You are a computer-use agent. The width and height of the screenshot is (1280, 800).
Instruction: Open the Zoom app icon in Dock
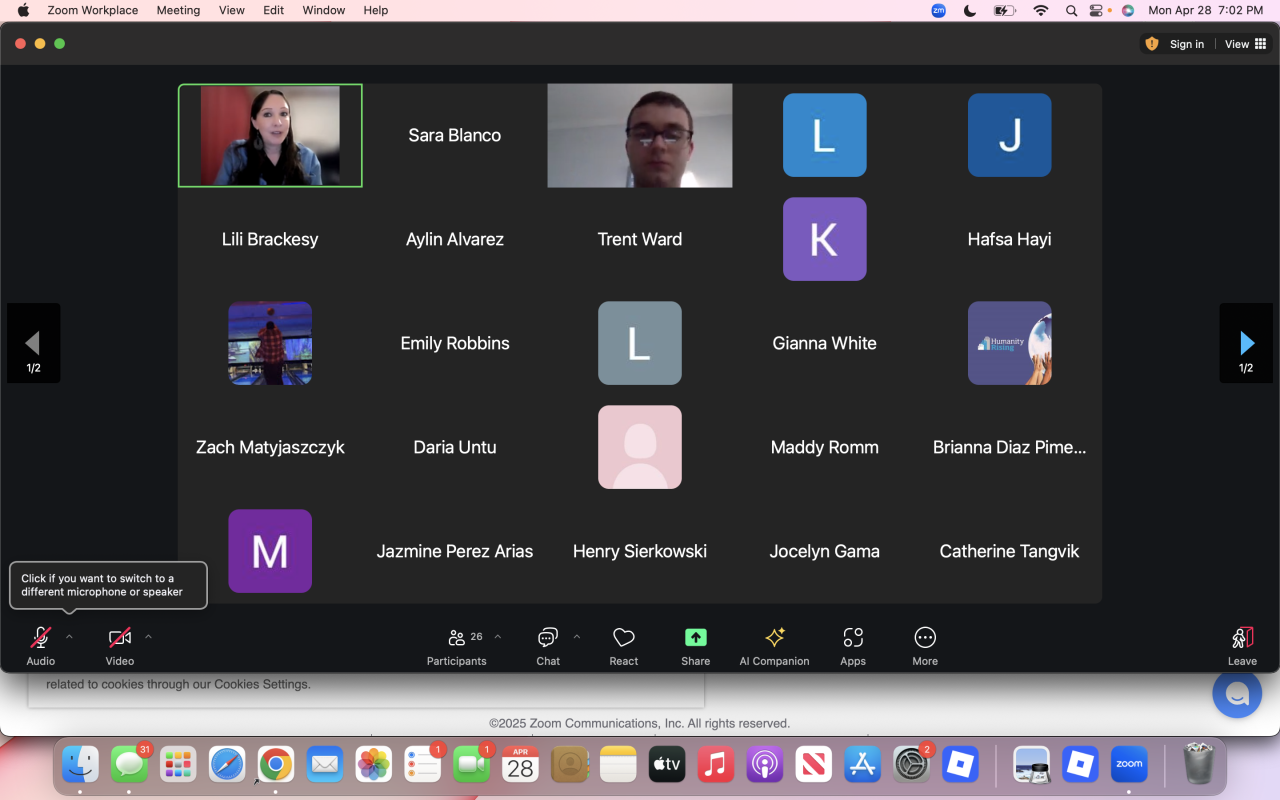(1129, 765)
